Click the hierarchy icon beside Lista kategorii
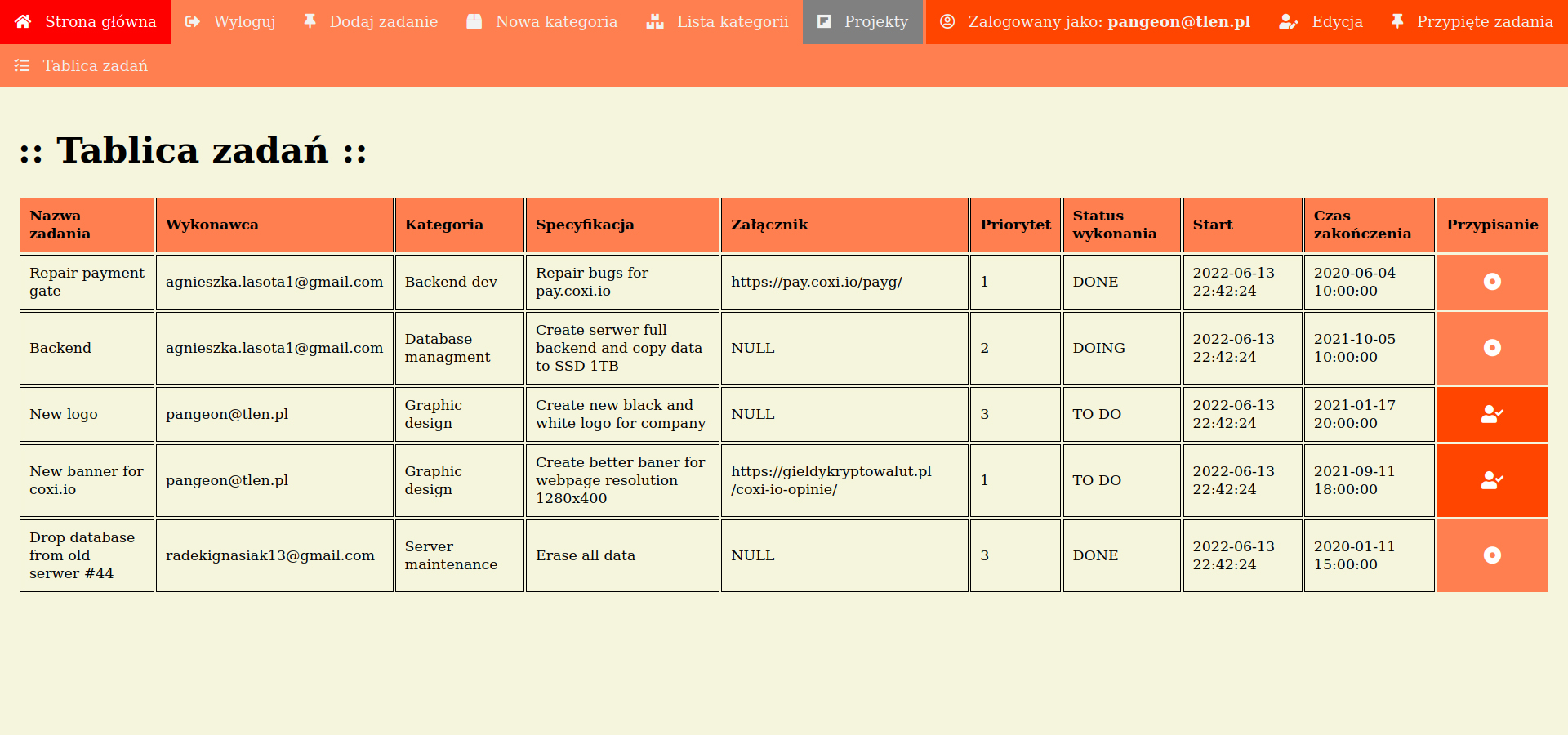The height and width of the screenshot is (735, 1568). click(654, 21)
